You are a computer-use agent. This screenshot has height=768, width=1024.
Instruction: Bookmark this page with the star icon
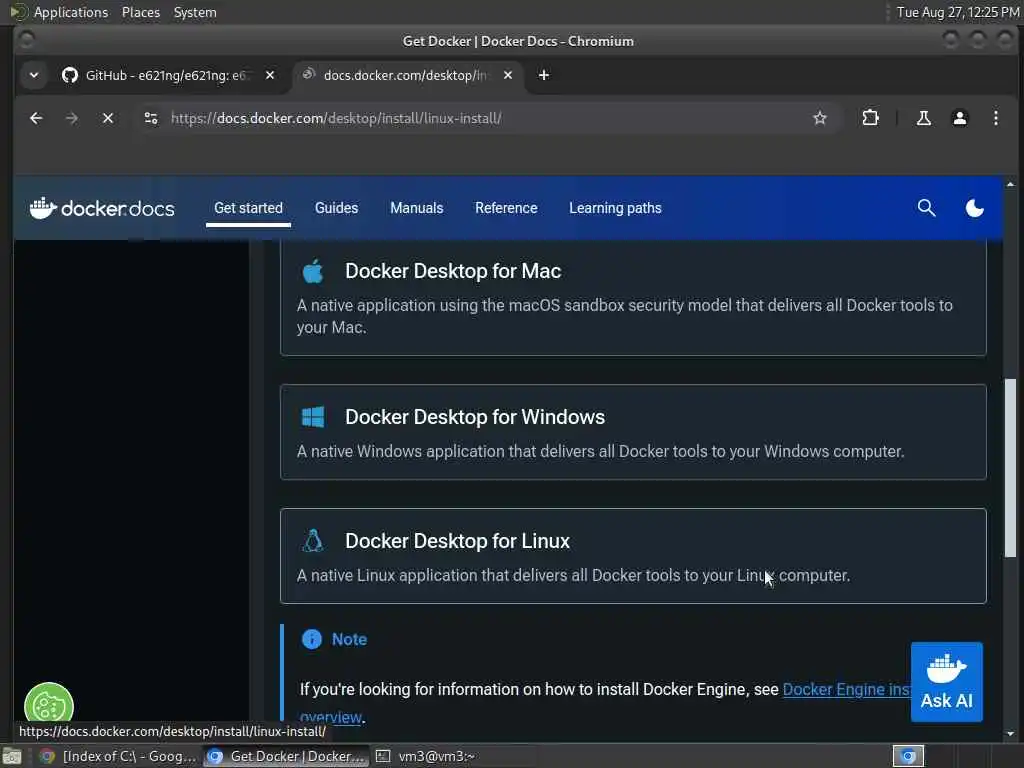point(820,118)
